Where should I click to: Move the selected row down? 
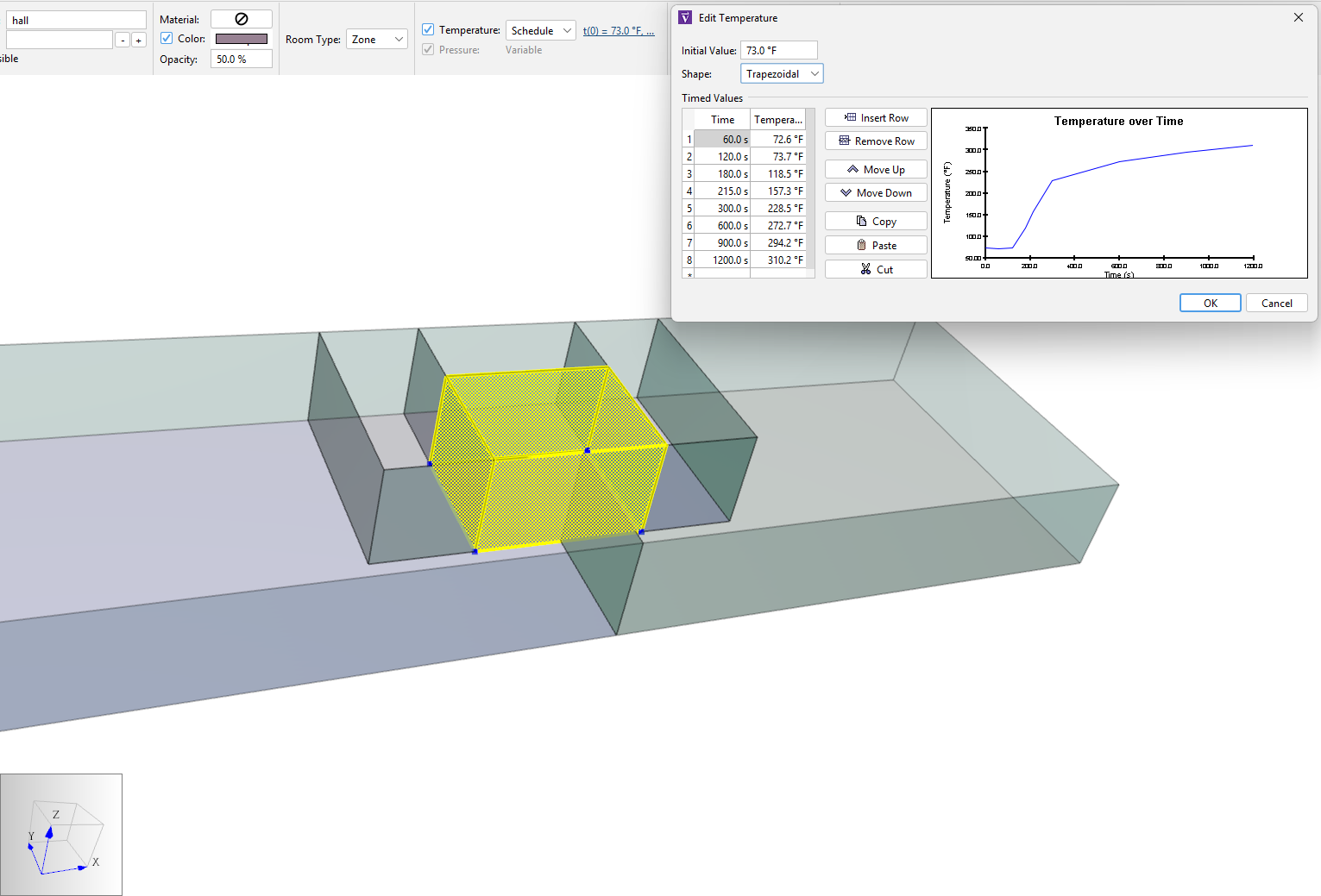pos(876,193)
